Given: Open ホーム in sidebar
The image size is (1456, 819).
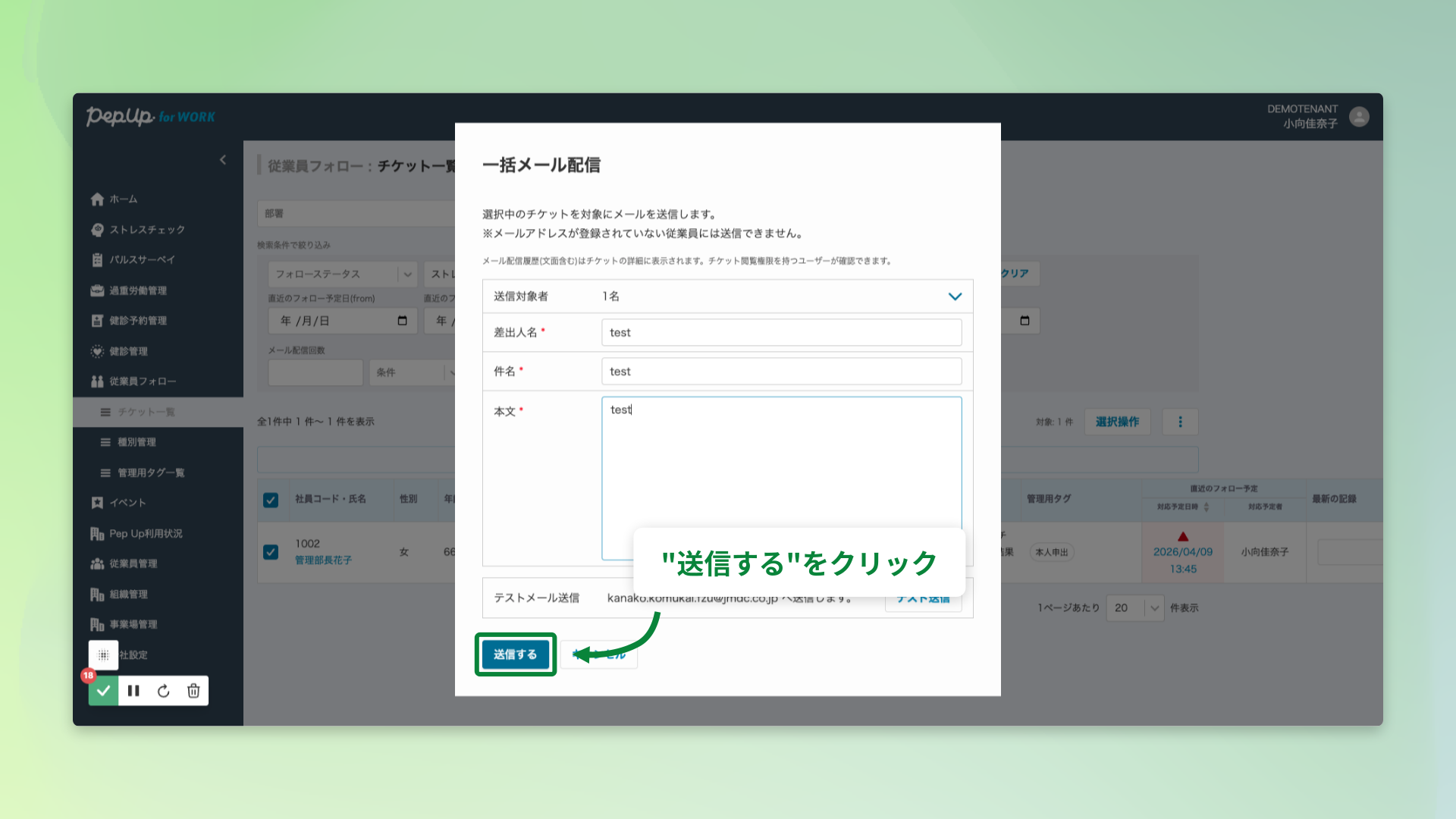Looking at the screenshot, I should (x=123, y=199).
